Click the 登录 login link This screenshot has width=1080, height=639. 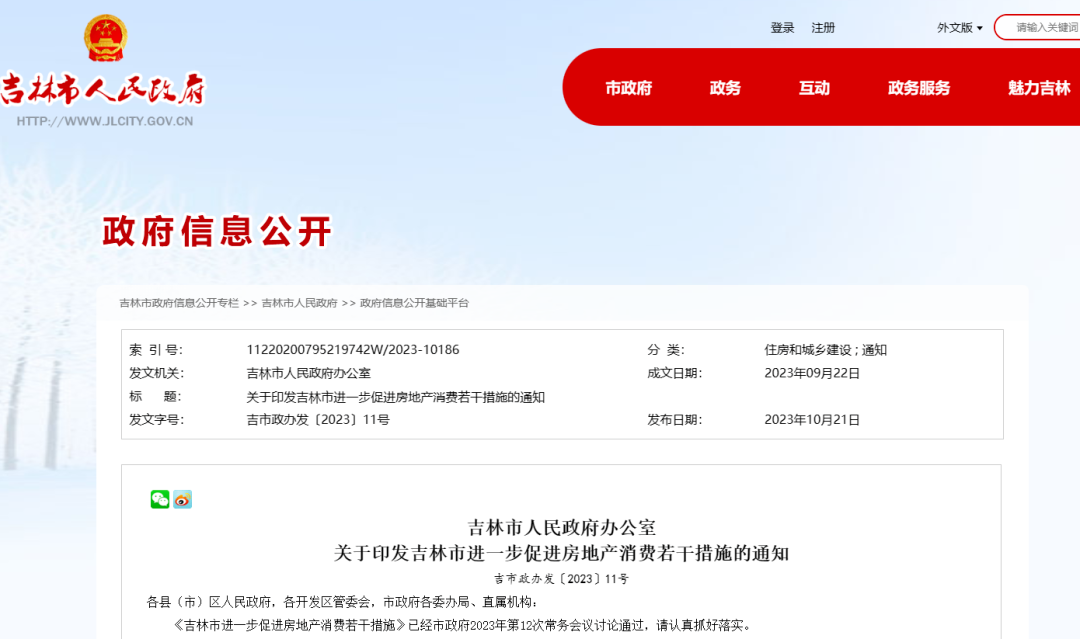[782, 28]
